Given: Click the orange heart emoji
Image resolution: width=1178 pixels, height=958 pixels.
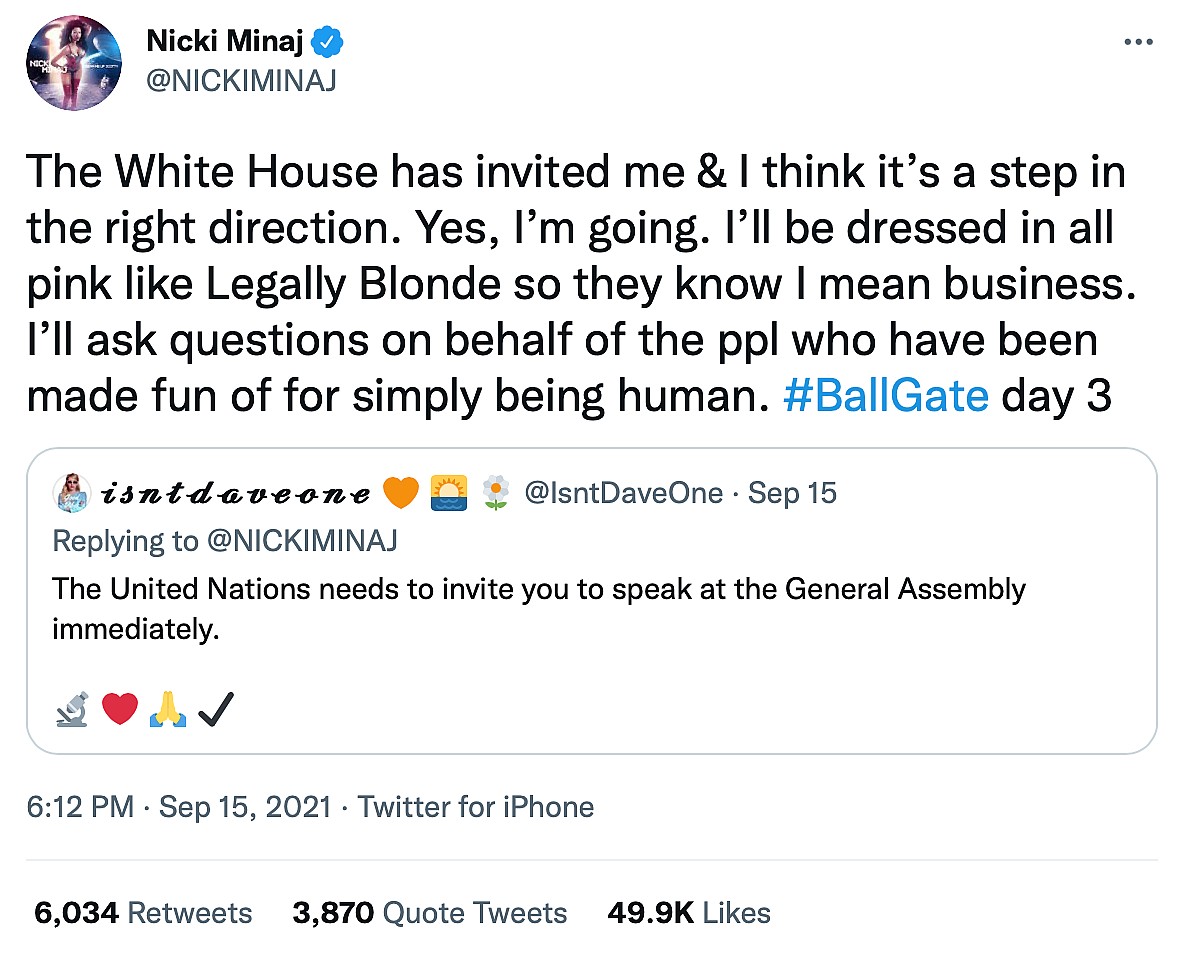Looking at the screenshot, I should [x=400, y=493].
